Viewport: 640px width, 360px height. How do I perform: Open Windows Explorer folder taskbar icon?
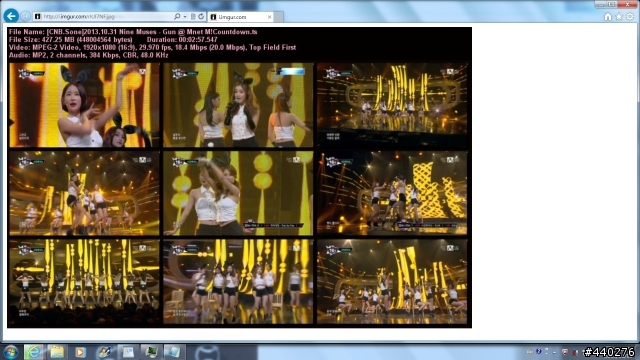pyautogui.click(x=57, y=352)
